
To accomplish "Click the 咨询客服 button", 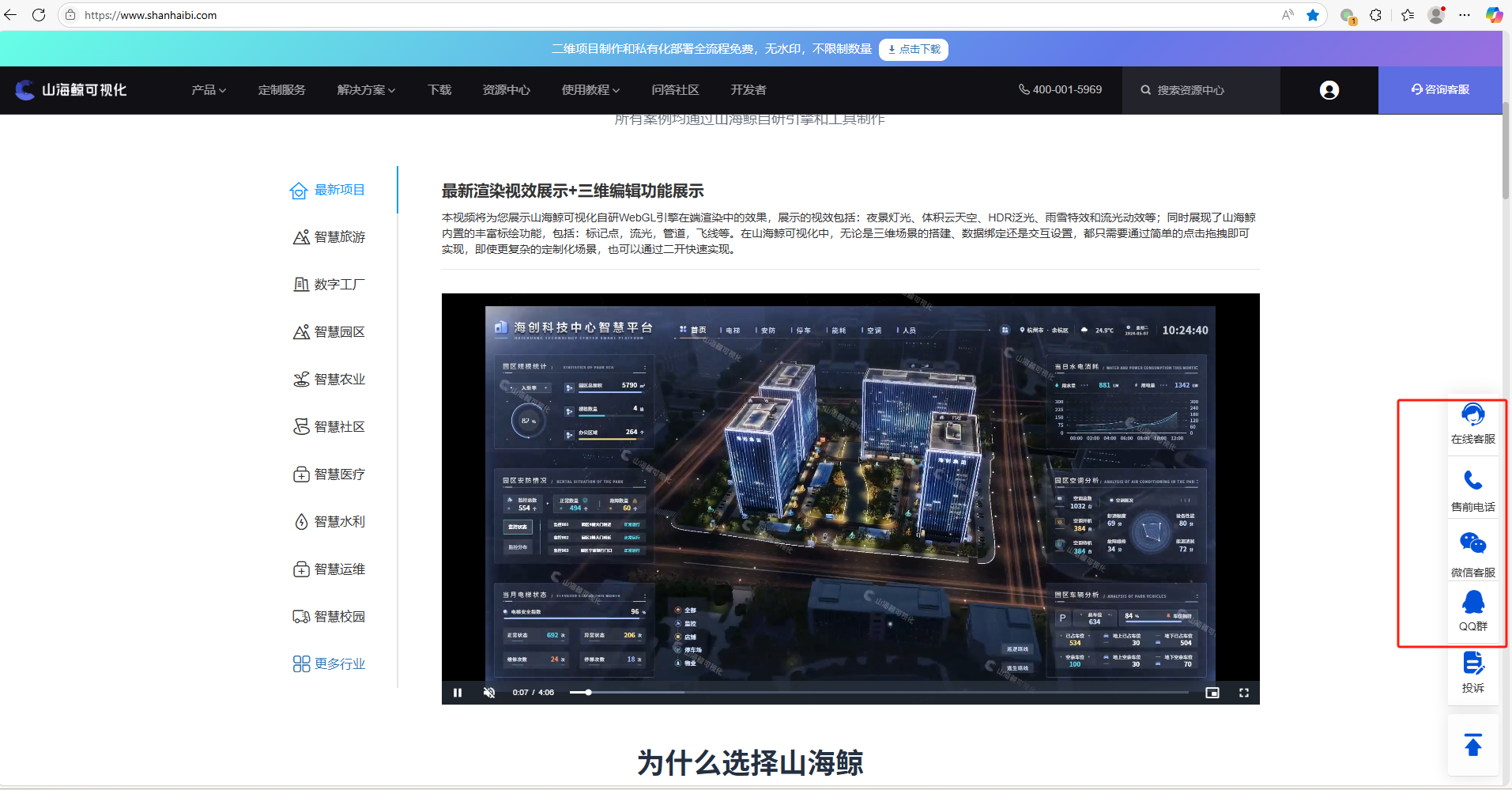I will (1440, 90).
